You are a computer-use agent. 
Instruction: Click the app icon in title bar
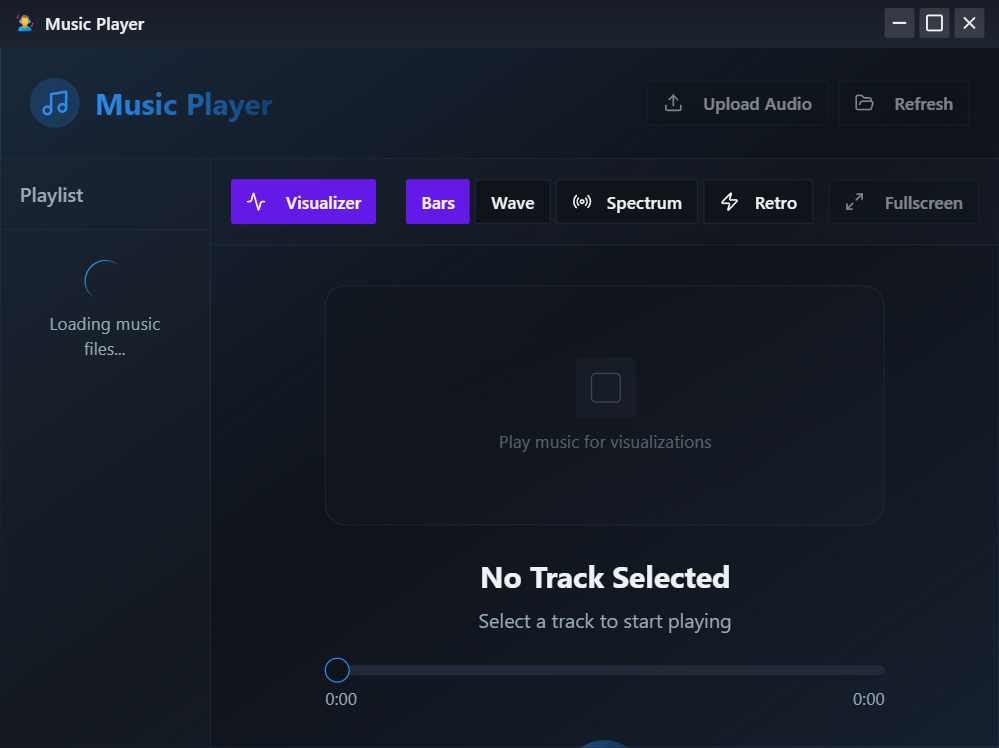25,24
